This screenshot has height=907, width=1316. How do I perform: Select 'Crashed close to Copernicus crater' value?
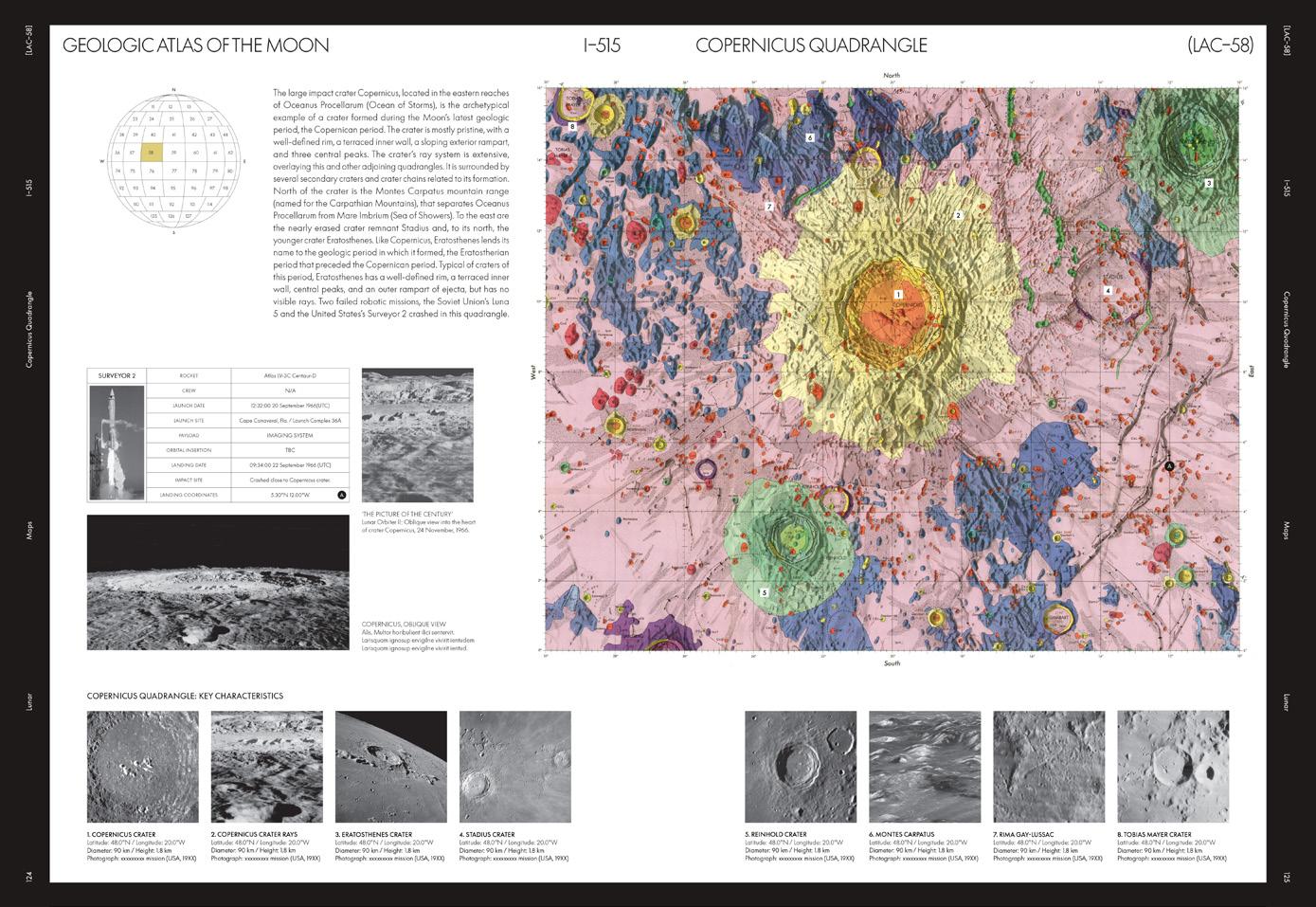291,481
